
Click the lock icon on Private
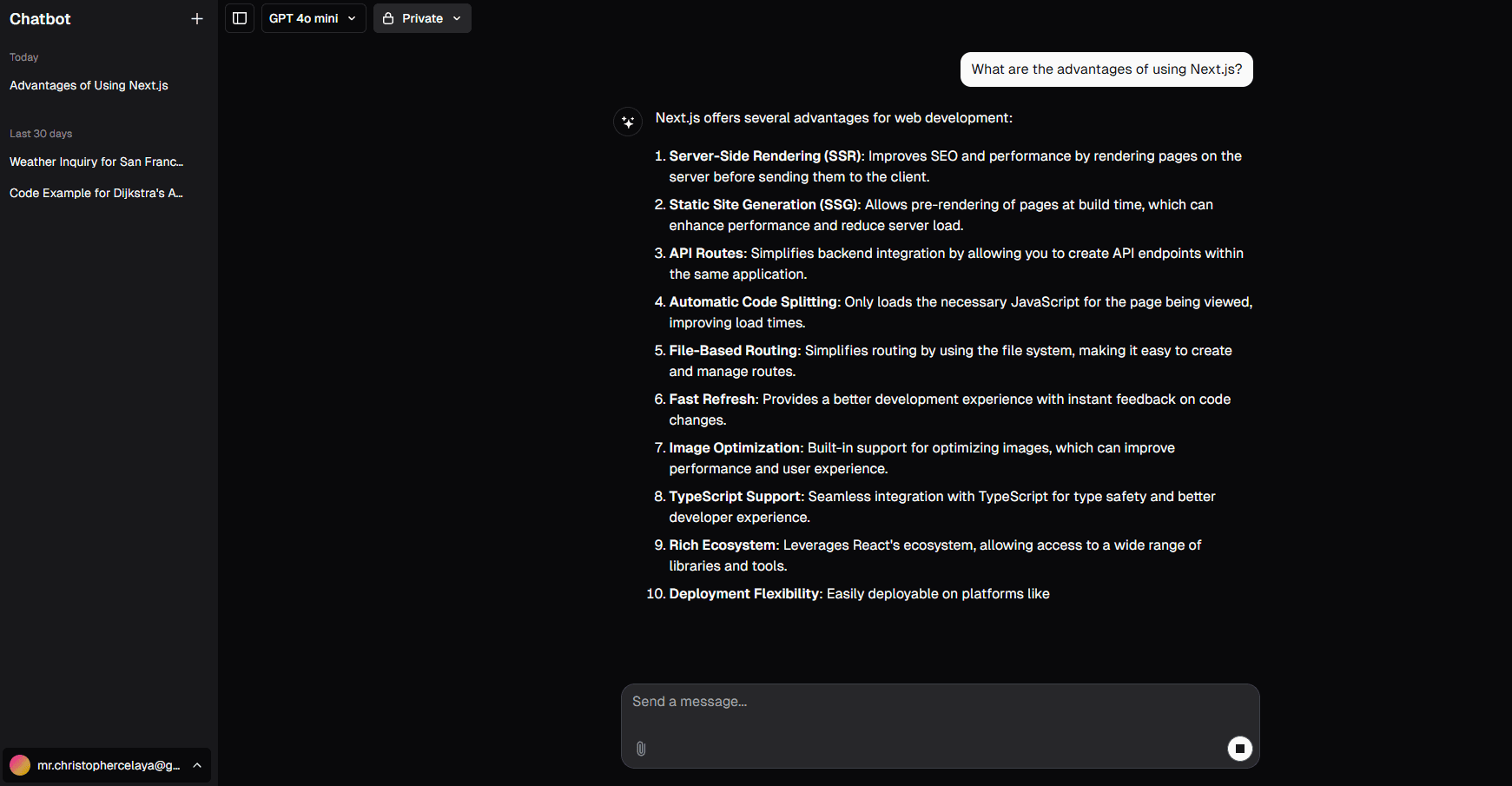[388, 18]
